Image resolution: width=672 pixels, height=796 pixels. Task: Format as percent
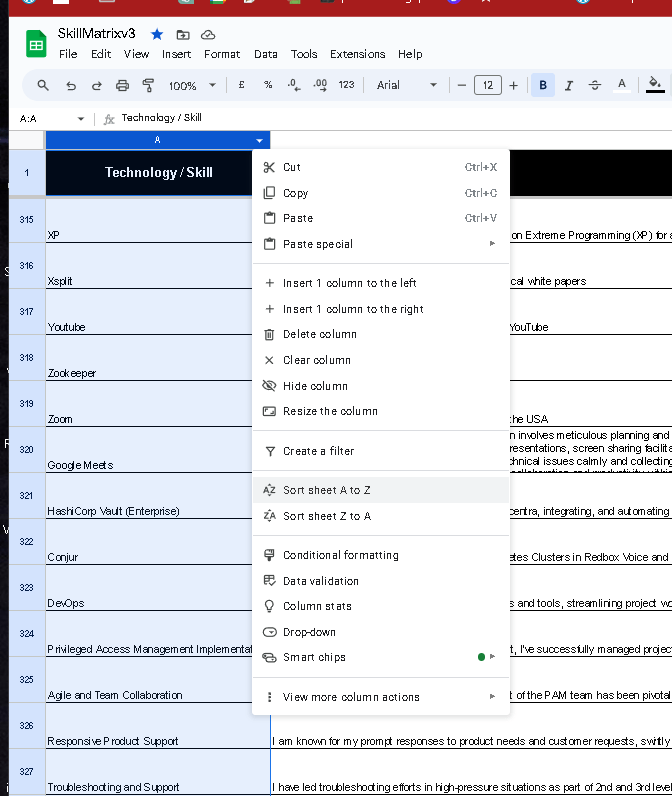coord(268,85)
